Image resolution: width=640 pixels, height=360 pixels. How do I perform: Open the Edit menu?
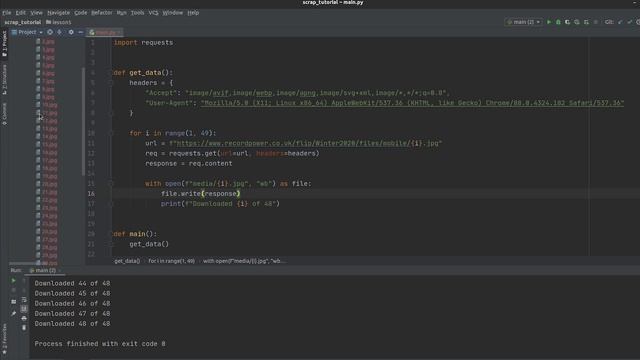[20, 13]
